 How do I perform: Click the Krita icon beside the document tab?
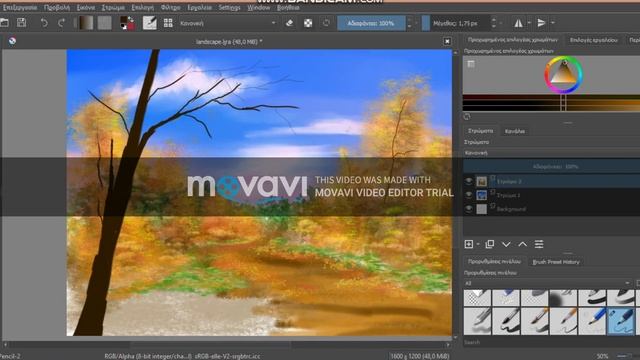pyautogui.click(x=12, y=41)
